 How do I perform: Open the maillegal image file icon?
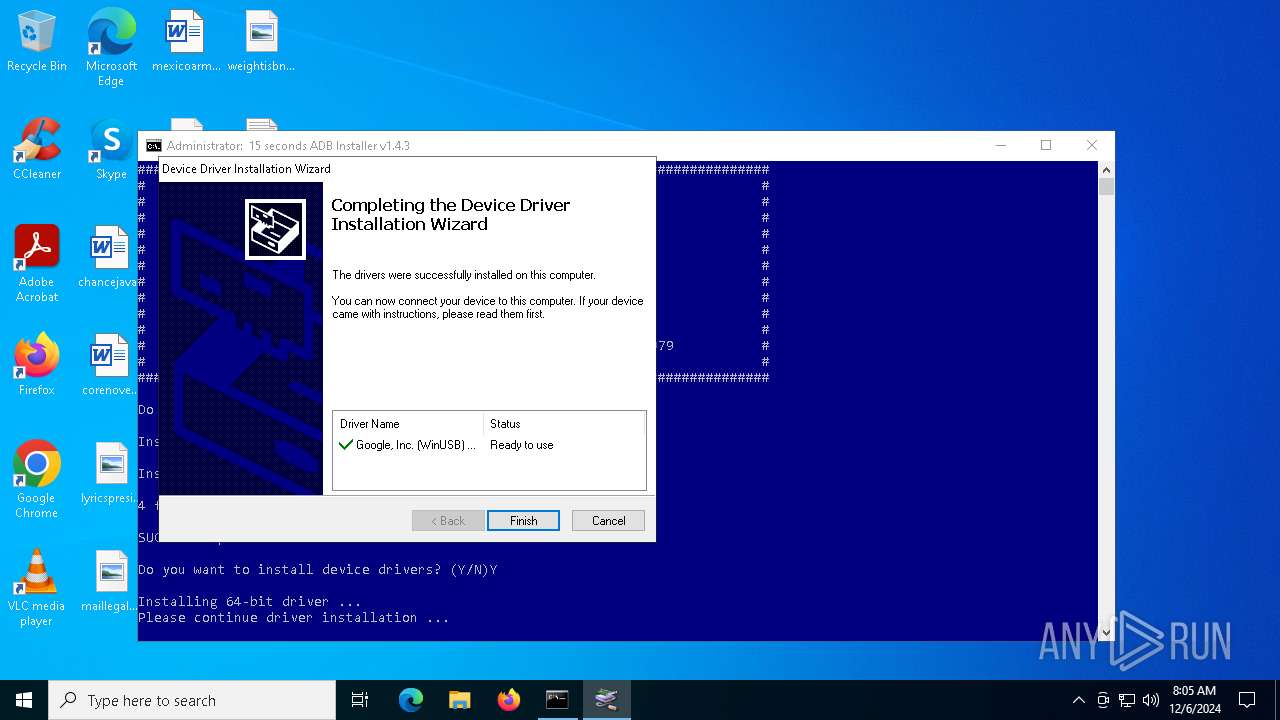pyautogui.click(x=108, y=582)
